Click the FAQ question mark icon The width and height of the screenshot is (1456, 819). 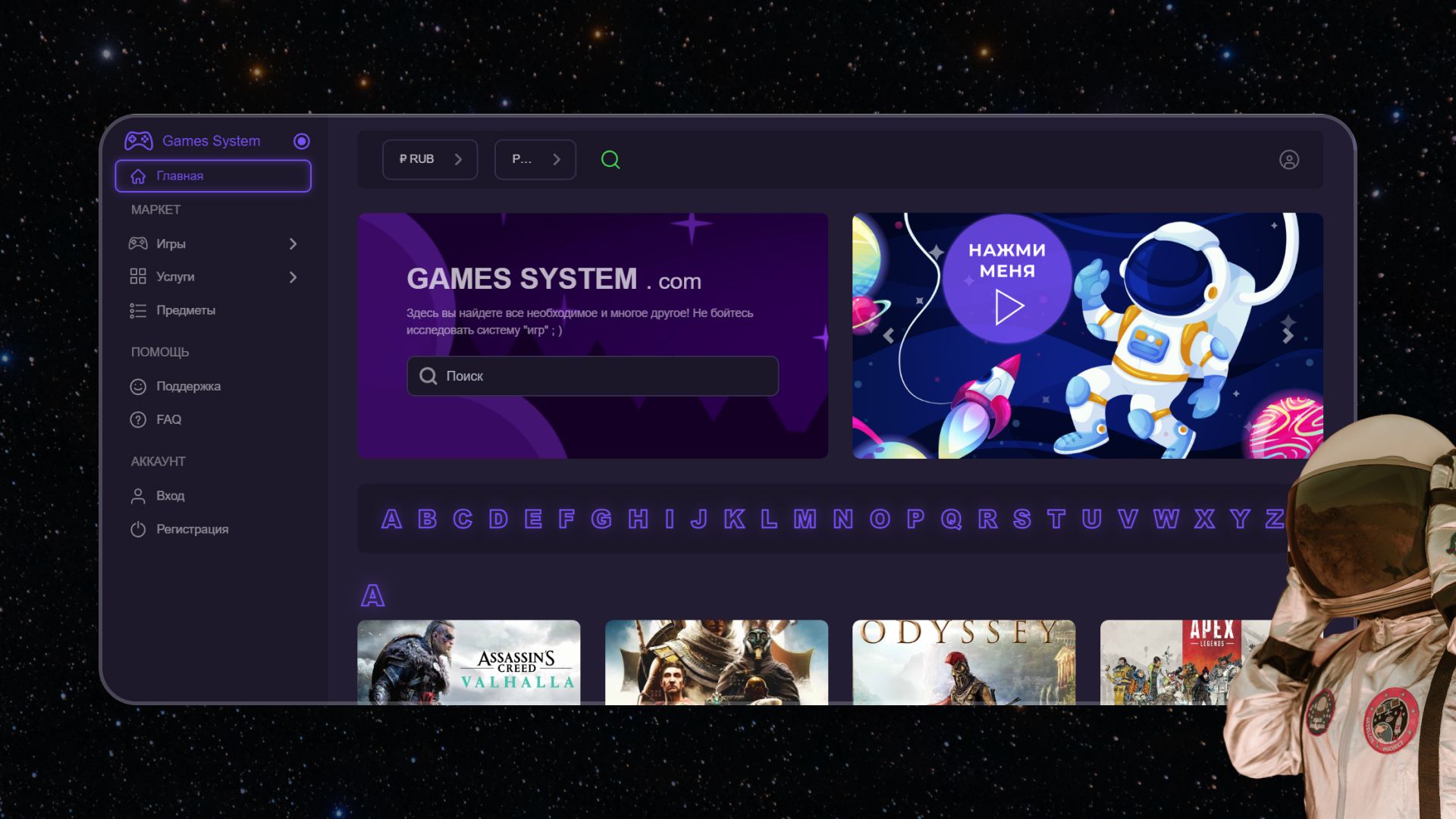click(138, 420)
